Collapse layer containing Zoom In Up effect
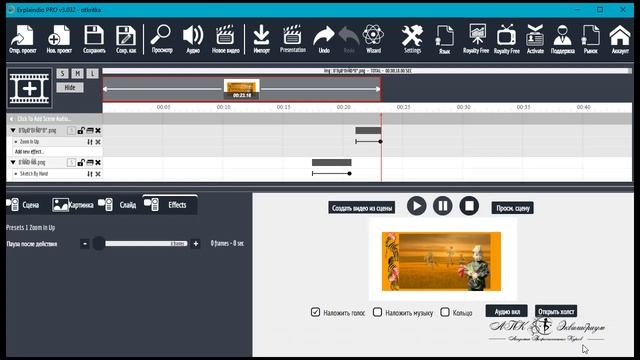The width and height of the screenshot is (640, 360). [x=13, y=131]
